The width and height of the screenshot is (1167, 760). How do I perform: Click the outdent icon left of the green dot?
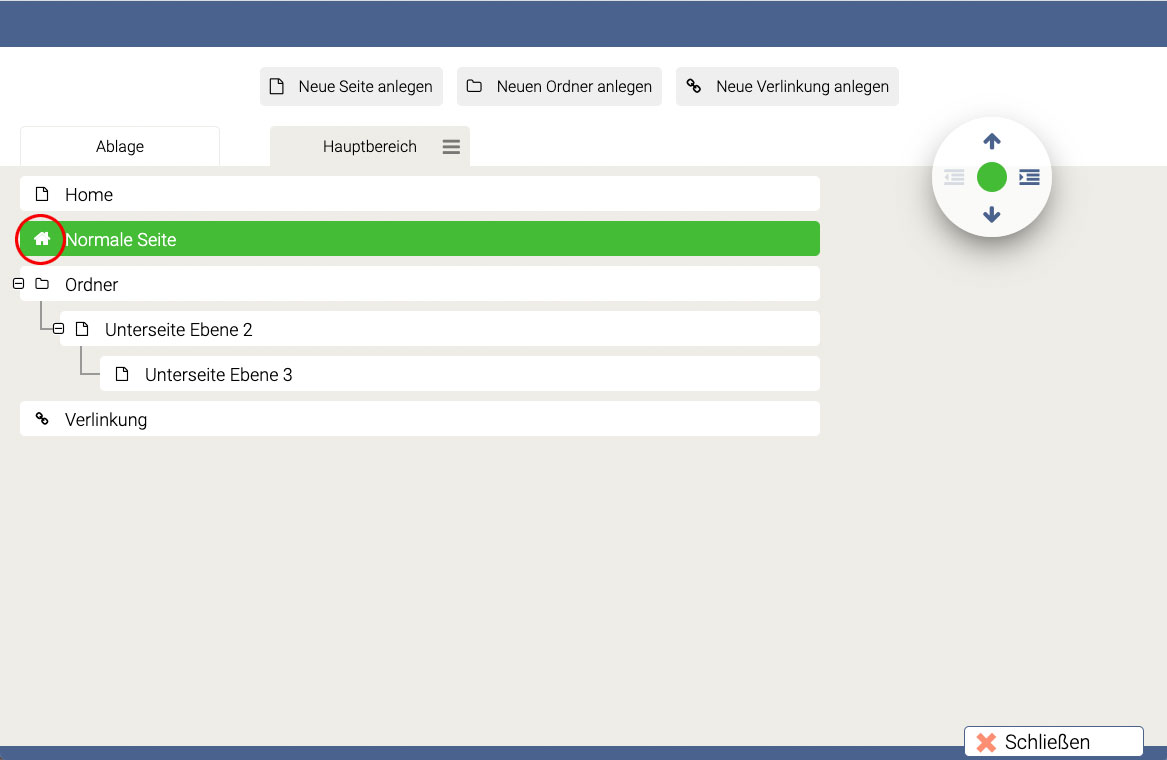point(954,177)
